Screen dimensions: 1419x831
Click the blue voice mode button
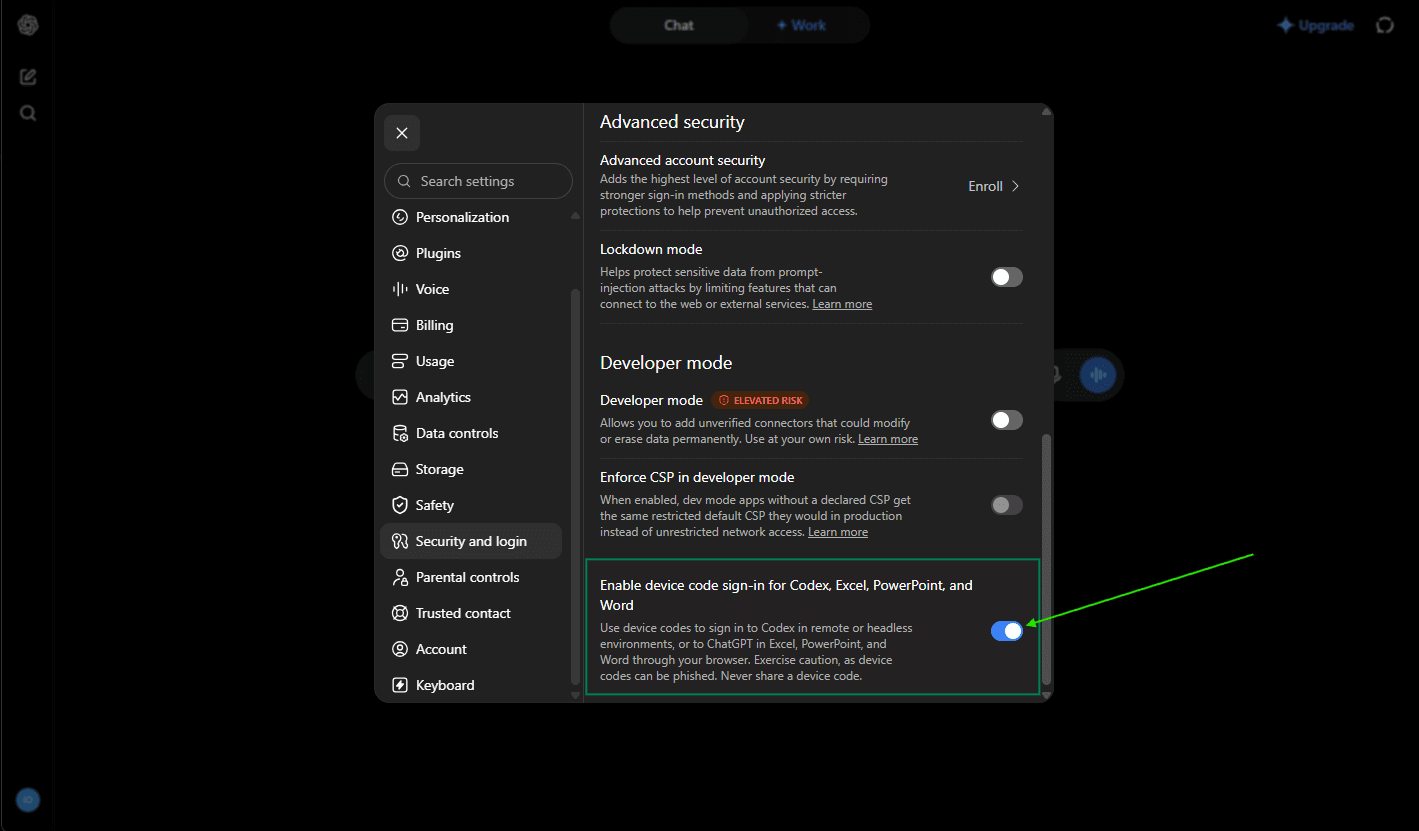click(x=1097, y=375)
